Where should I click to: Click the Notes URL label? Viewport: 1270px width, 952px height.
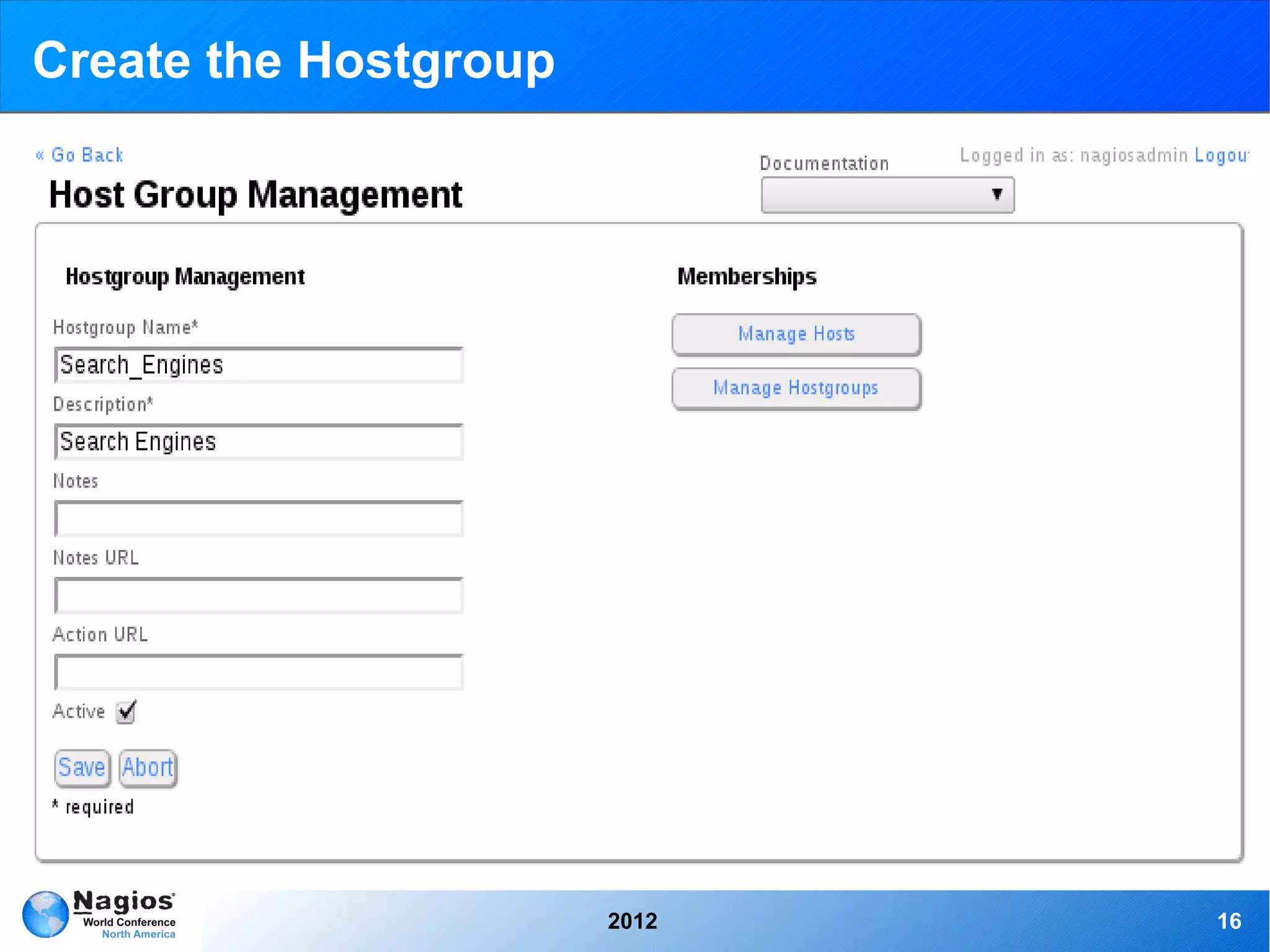pos(95,558)
